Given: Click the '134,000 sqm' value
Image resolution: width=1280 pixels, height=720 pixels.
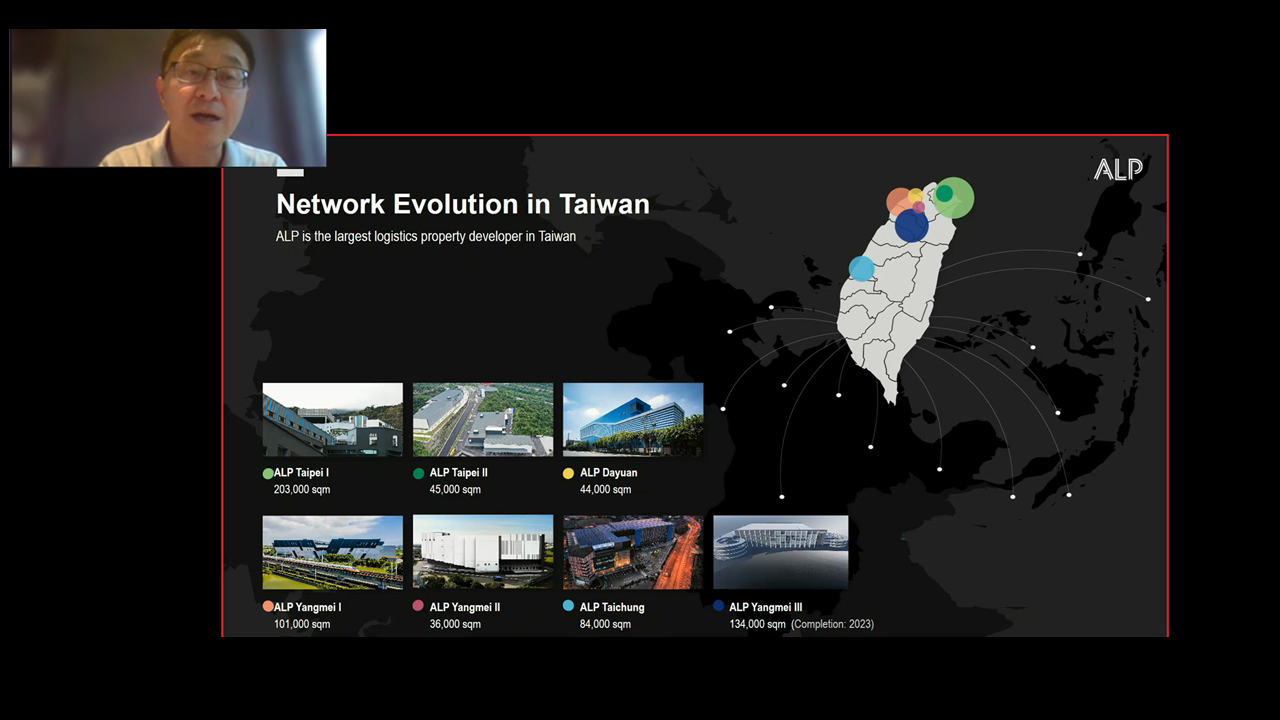Looking at the screenshot, I should [x=757, y=625].
